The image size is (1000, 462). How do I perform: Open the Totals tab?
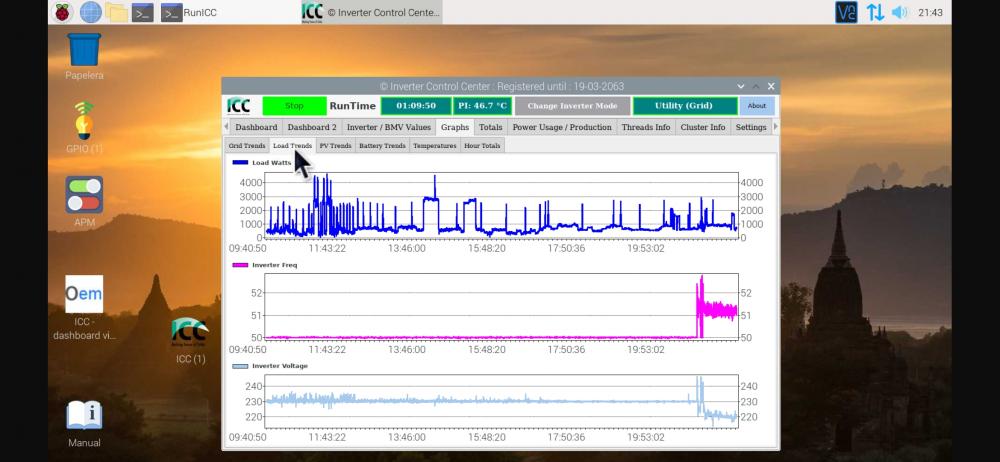tap(490, 127)
